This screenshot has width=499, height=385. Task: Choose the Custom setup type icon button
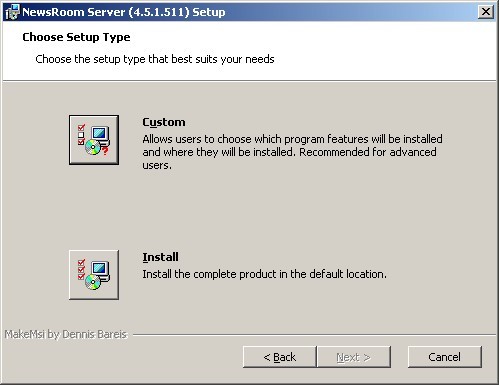(94, 140)
